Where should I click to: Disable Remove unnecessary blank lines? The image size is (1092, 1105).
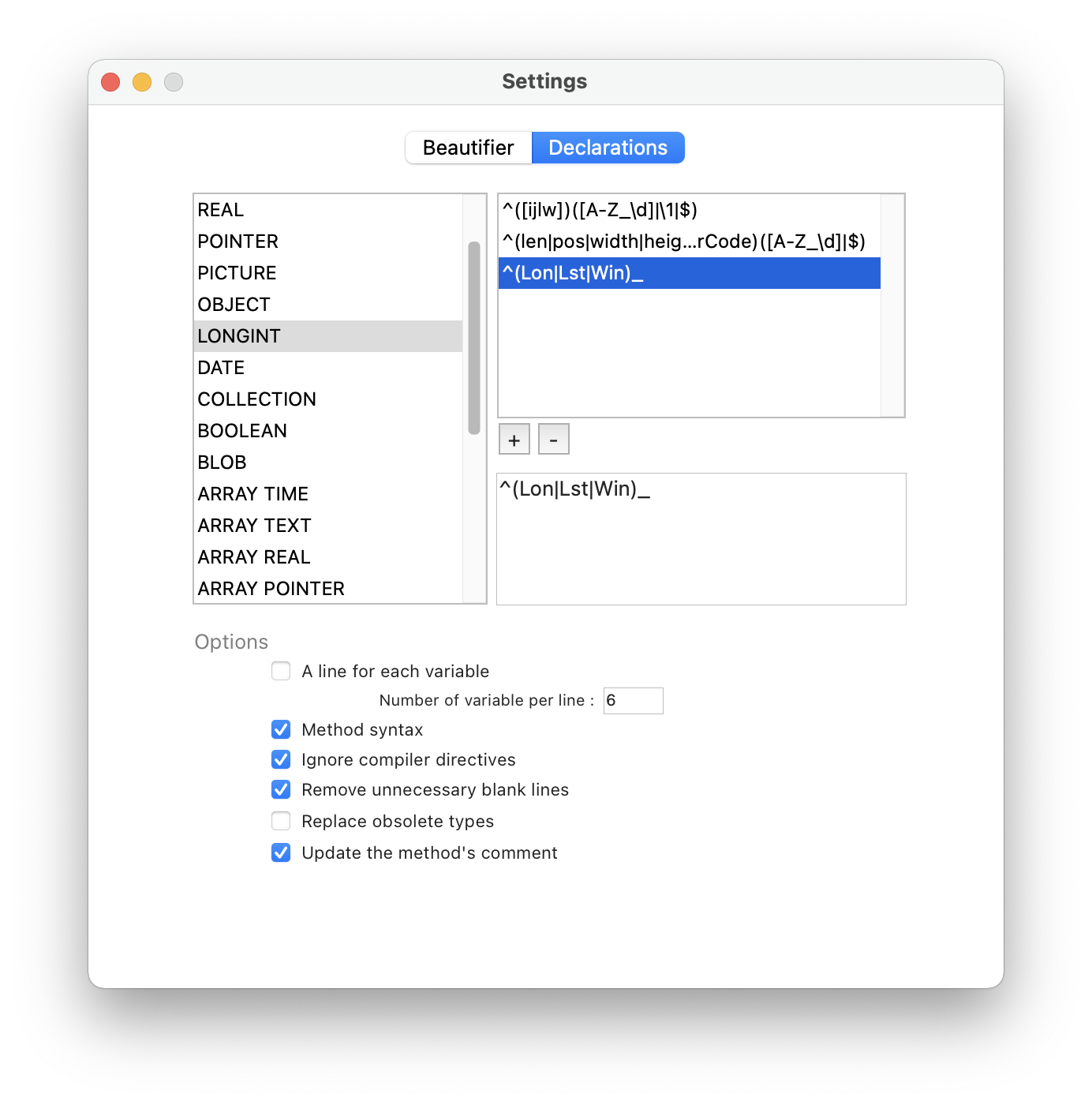tap(281, 789)
